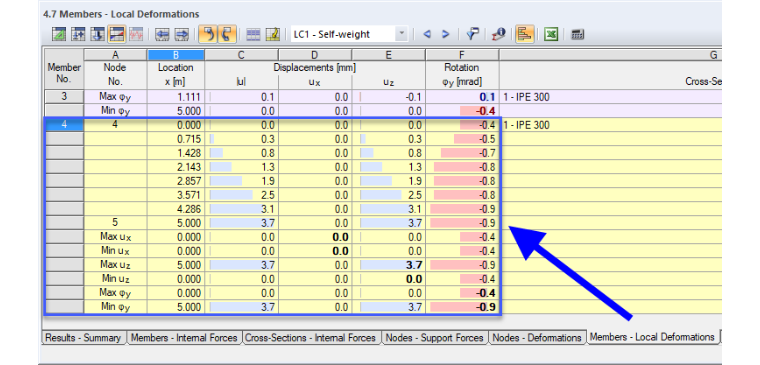Click the Max ux row label
This screenshot has width=760, height=365.
click(x=115, y=237)
